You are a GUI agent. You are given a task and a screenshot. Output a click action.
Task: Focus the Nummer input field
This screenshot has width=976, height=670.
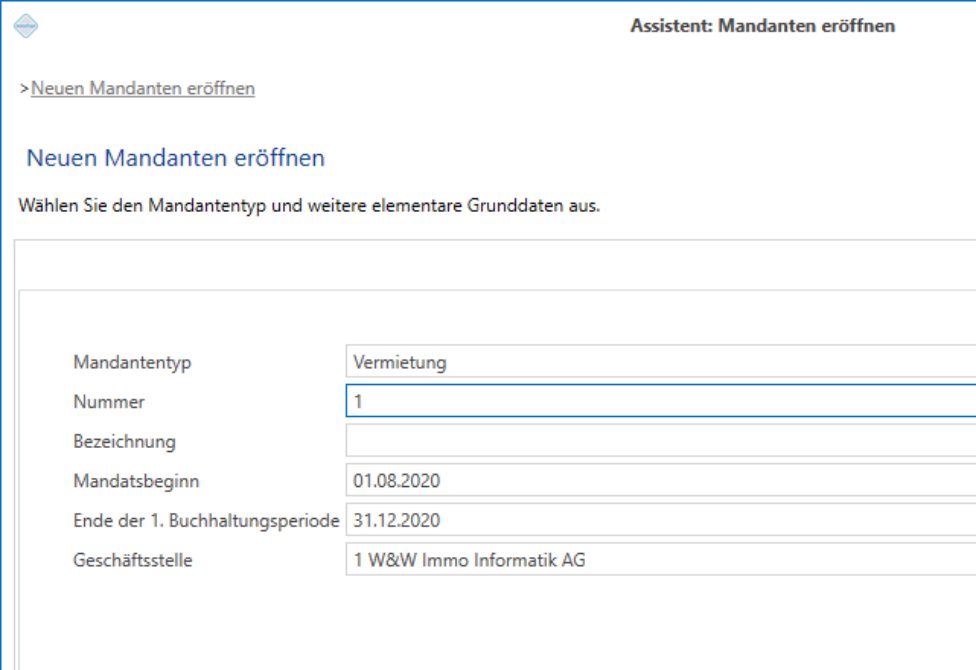[x=660, y=401]
